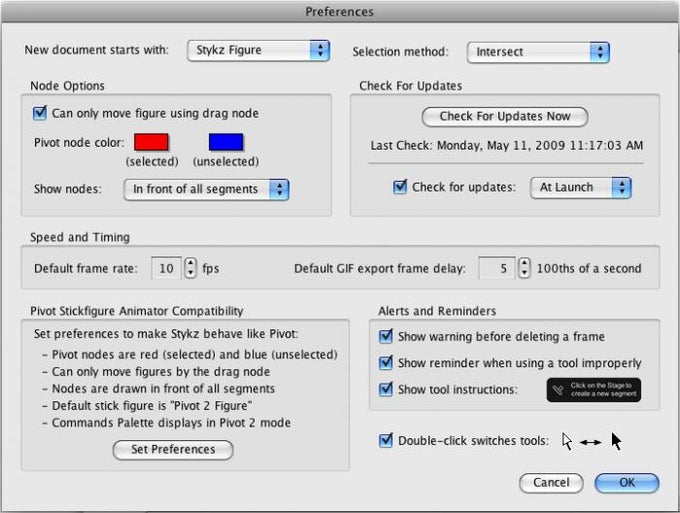Open the 'Stykz Figure' new document dropdown
The width and height of the screenshot is (680, 513).
pyautogui.click(x=258, y=50)
